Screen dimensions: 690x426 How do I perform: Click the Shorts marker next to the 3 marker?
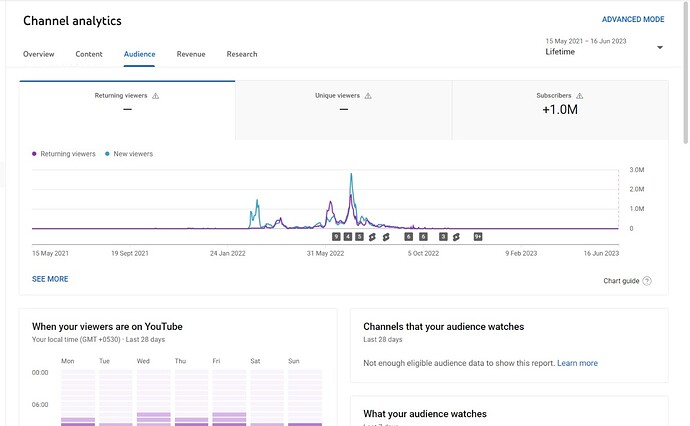(456, 237)
